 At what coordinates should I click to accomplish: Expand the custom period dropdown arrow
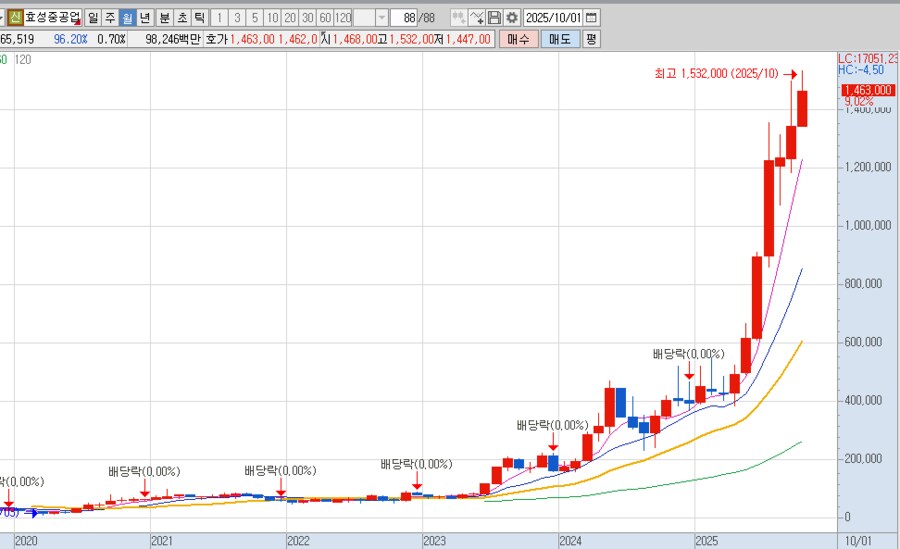(x=381, y=18)
